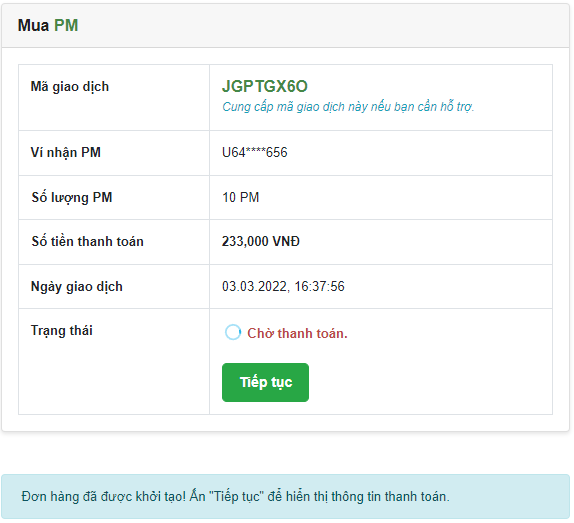This screenshot has width=574, height=523.
Task: Click the loading spinner beside Chờ thanh toán
Action: [233, 332]
